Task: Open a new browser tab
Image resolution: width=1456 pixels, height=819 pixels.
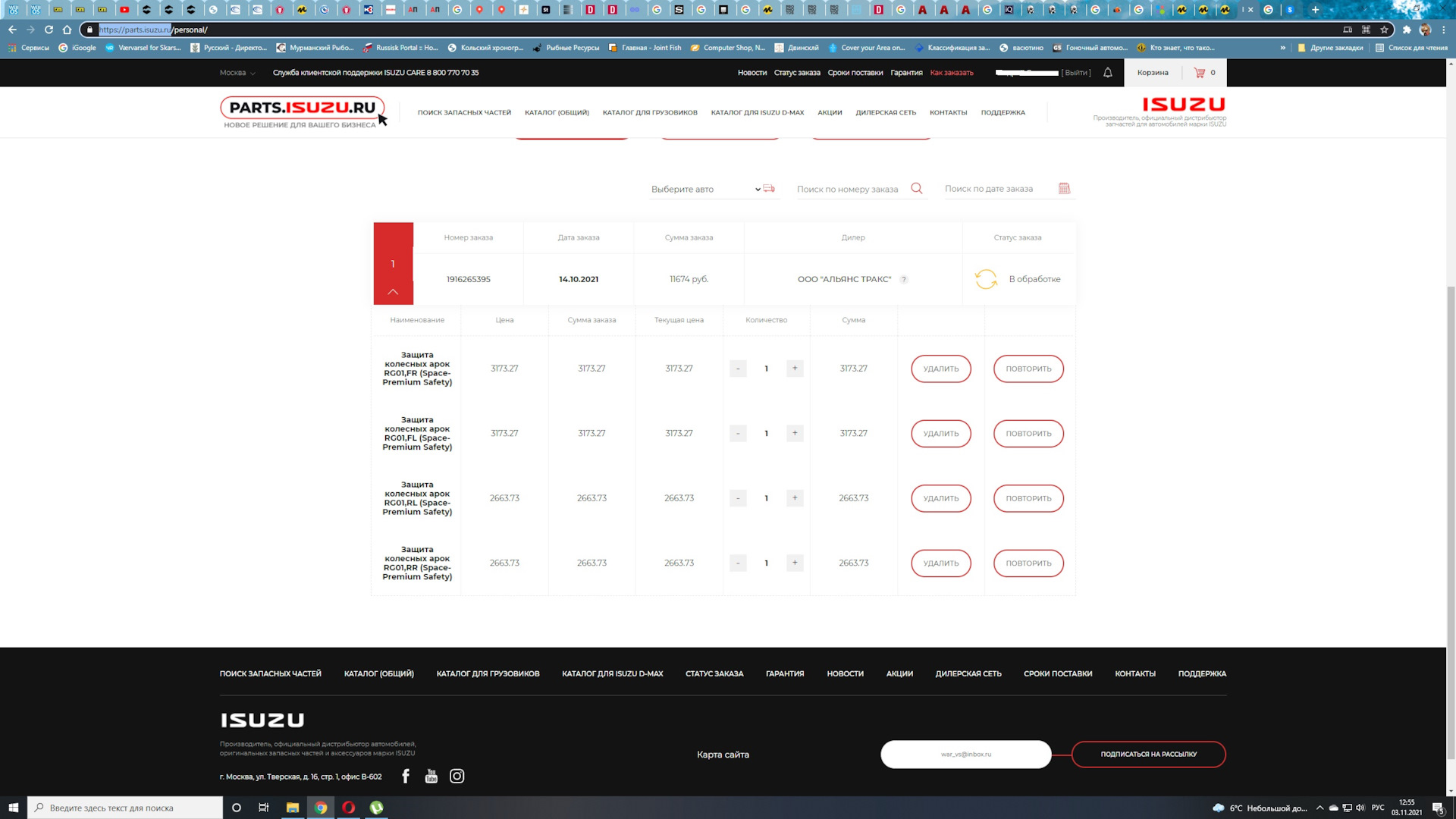Action: [x=1316, y=10]
